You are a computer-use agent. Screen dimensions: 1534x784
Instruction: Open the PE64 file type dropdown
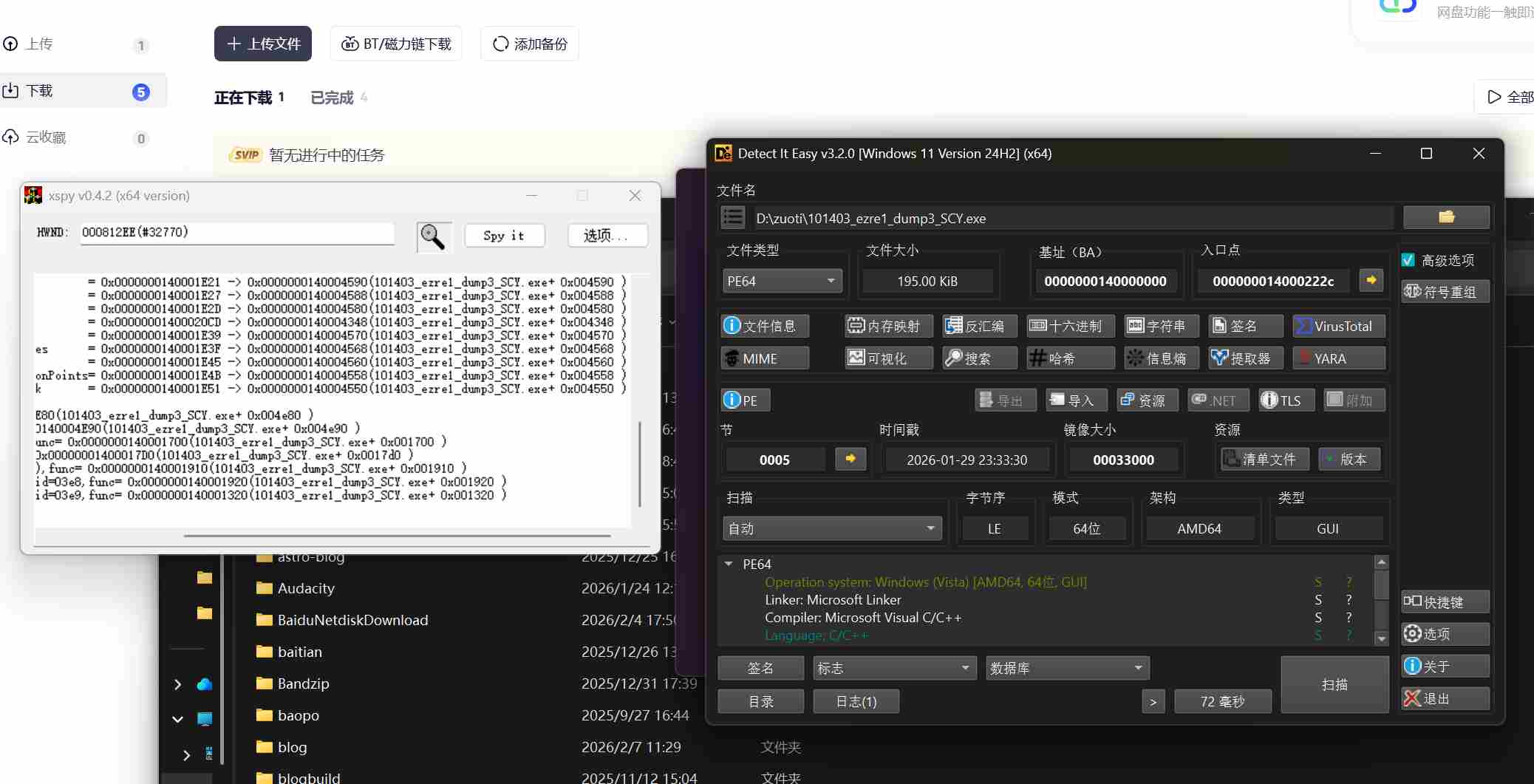click(782, 281)
